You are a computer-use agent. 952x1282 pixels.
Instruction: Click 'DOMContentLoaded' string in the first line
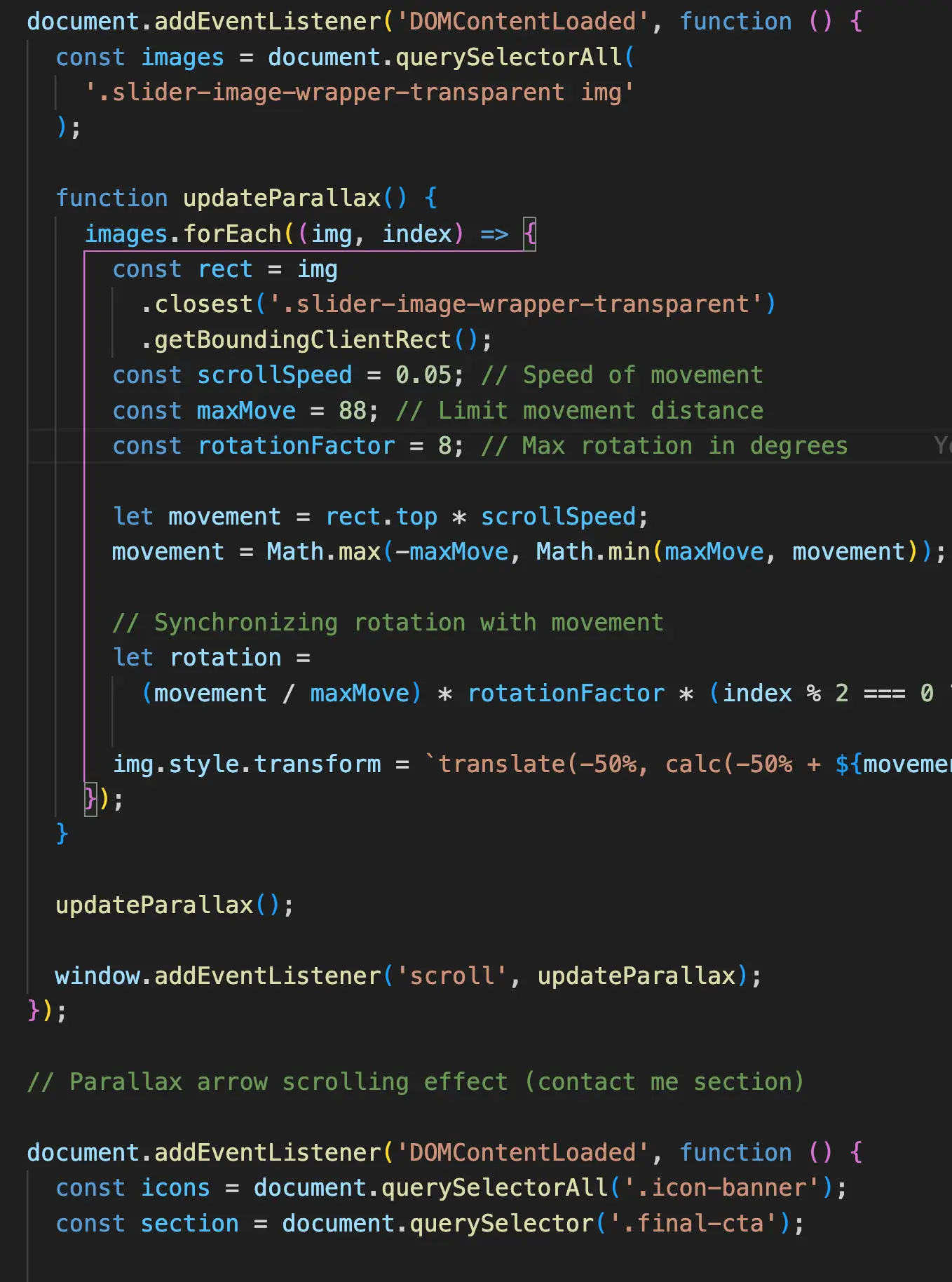tap(523, 22)
